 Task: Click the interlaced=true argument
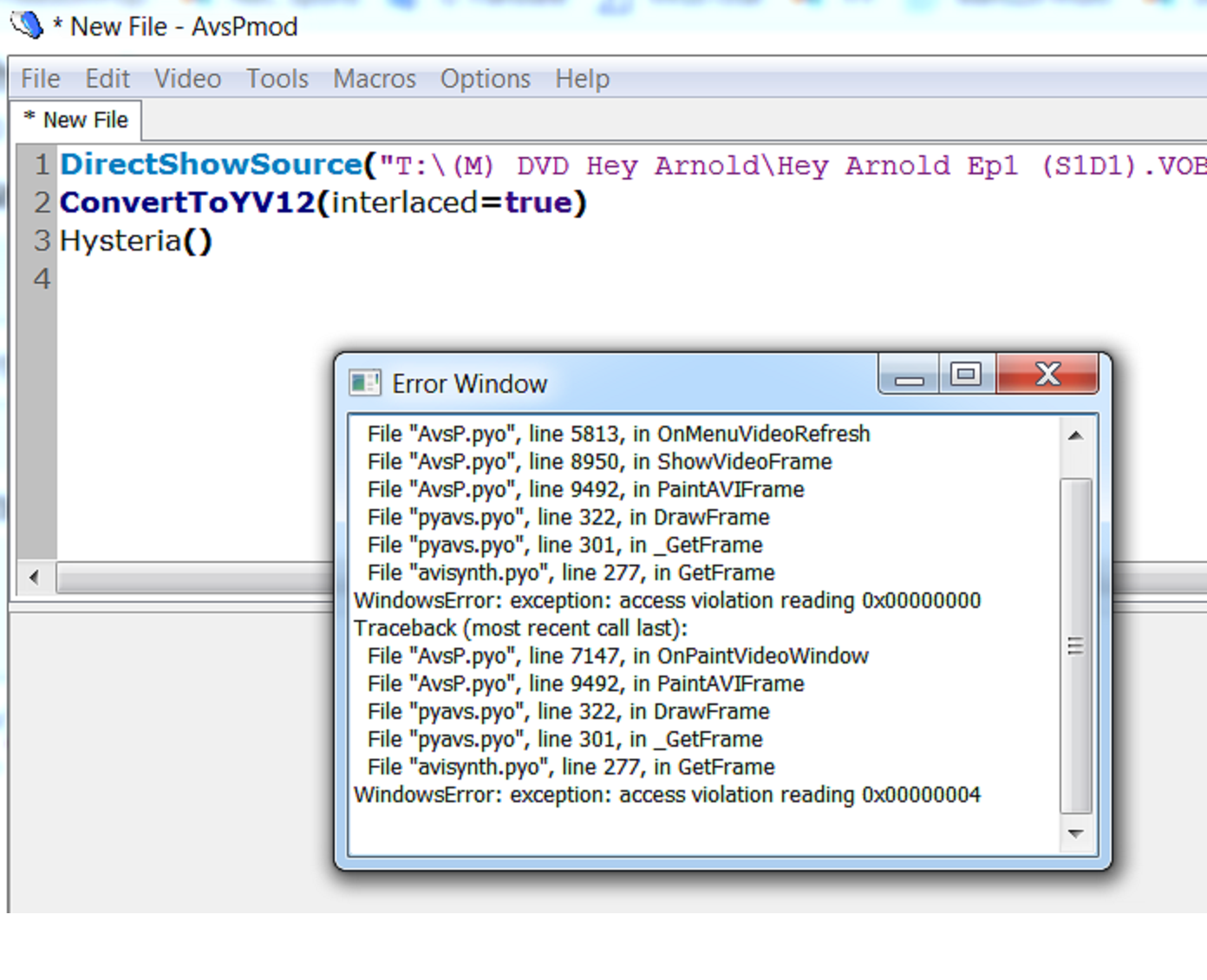pyautogui.click(x=452, y=203)
